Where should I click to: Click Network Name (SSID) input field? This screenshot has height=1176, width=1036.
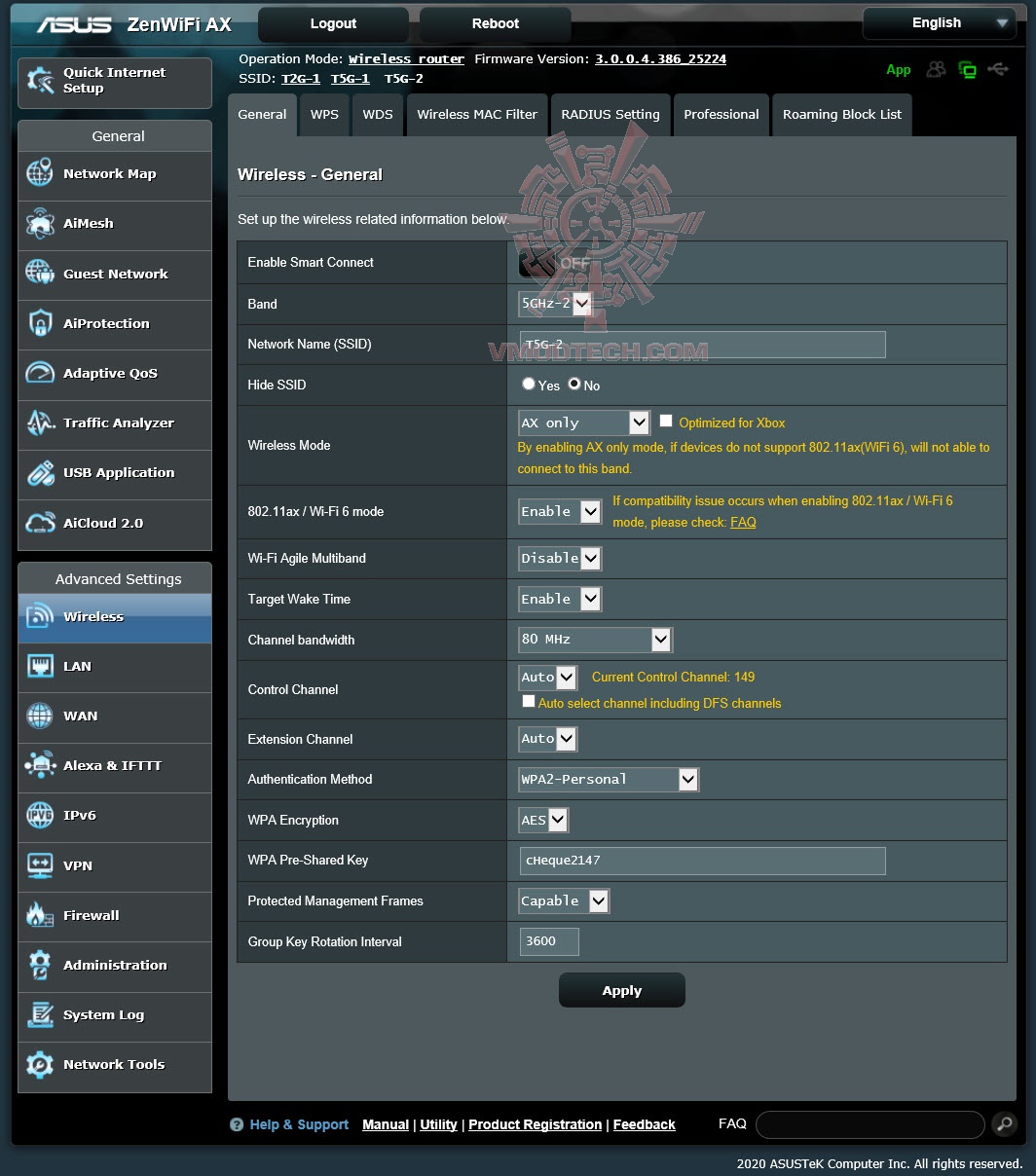click(x=703, y=344)
